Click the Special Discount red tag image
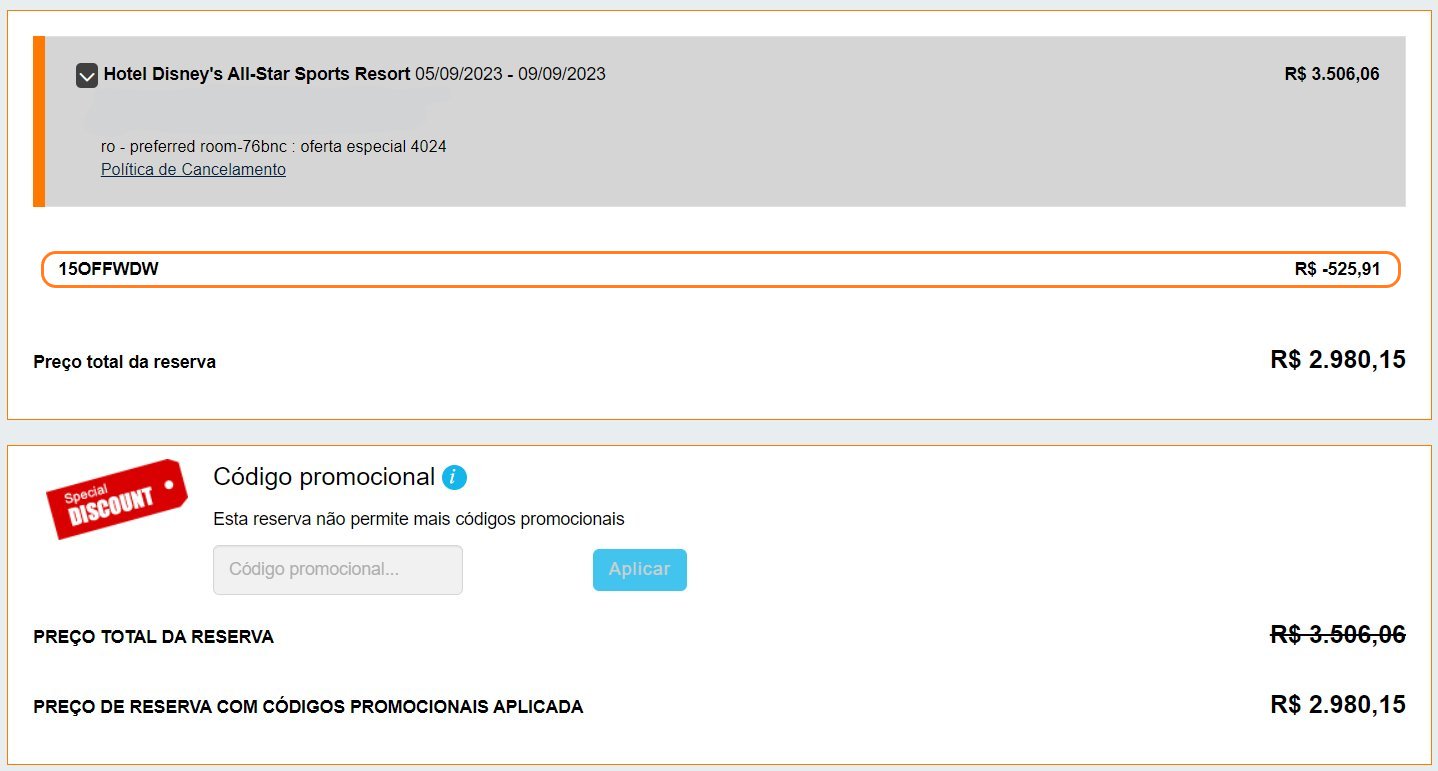Viewport: 1438px width, 771px height. coord(116,498)
